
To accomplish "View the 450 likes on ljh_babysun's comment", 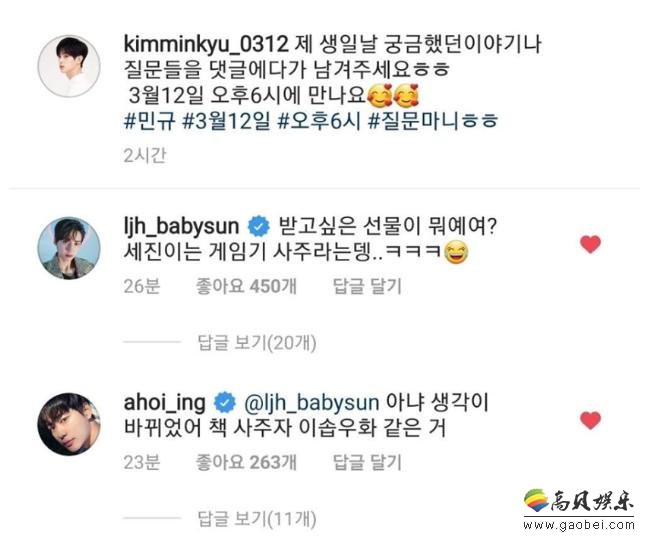I will click(x=246, y=286).
